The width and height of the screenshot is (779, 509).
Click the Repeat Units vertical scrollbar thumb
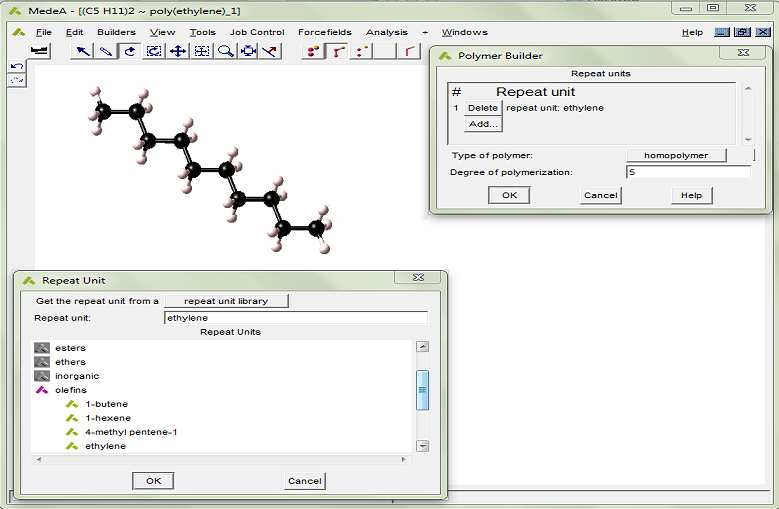(x=422, y=390)
